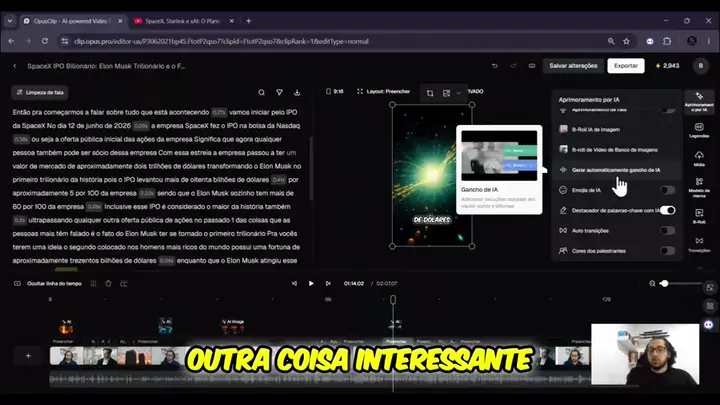Open a new browser tab
This screenshot has height=405, width=720.
coord(248,21)
